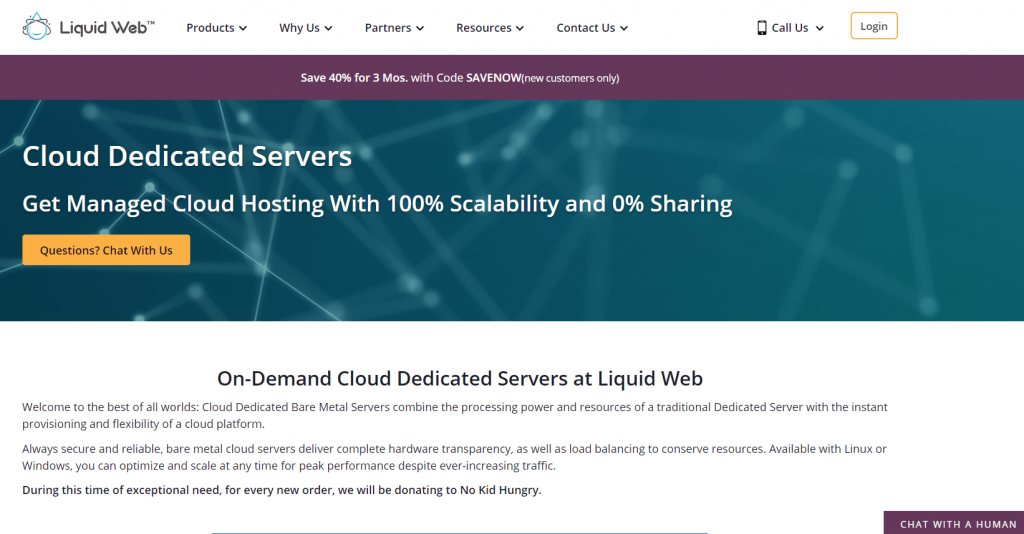Open the Why Us menu
This screenshot has height=534, width=1024.
pos(306,27)
